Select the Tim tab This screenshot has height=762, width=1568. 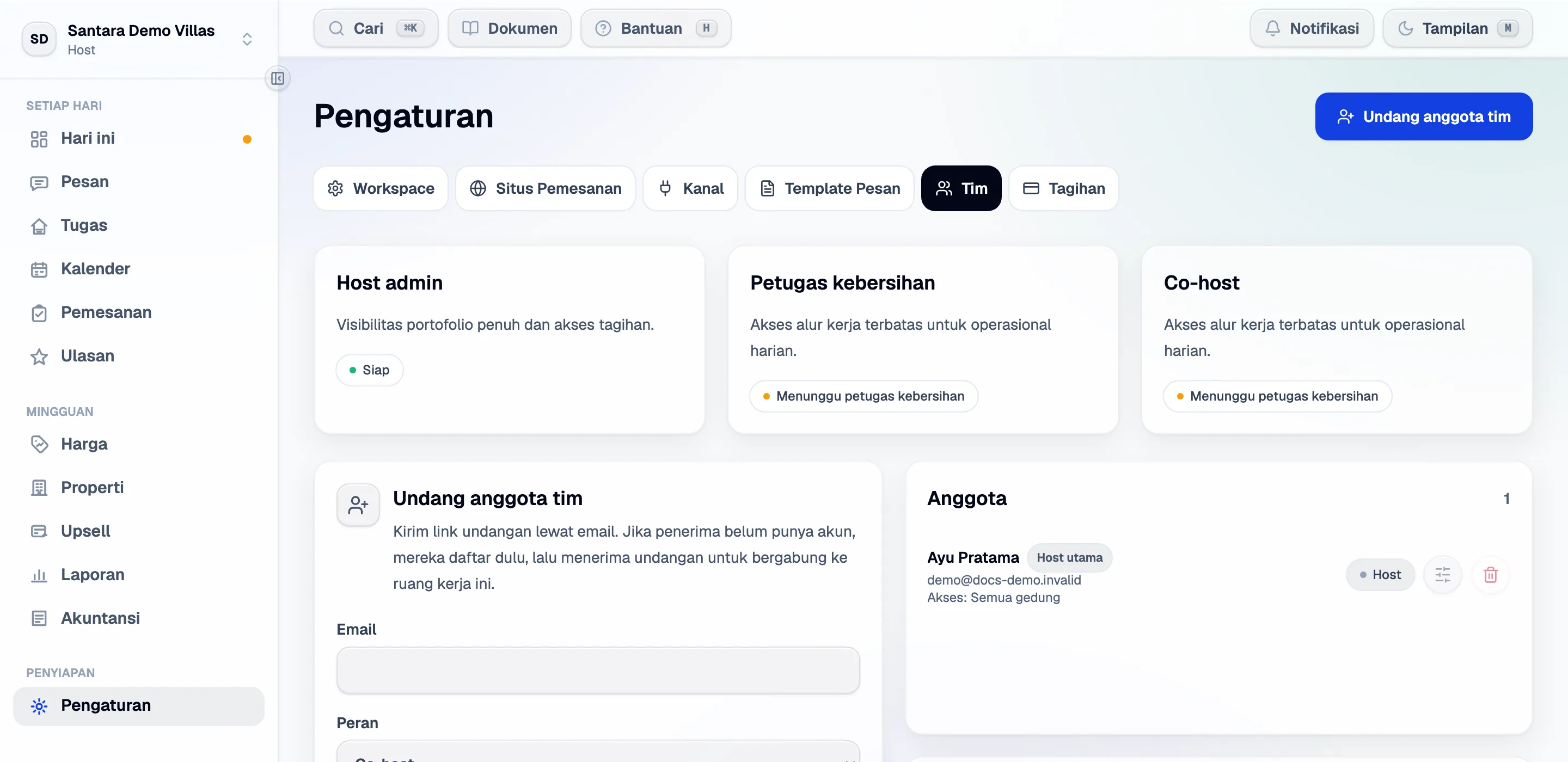coord(961,189)
